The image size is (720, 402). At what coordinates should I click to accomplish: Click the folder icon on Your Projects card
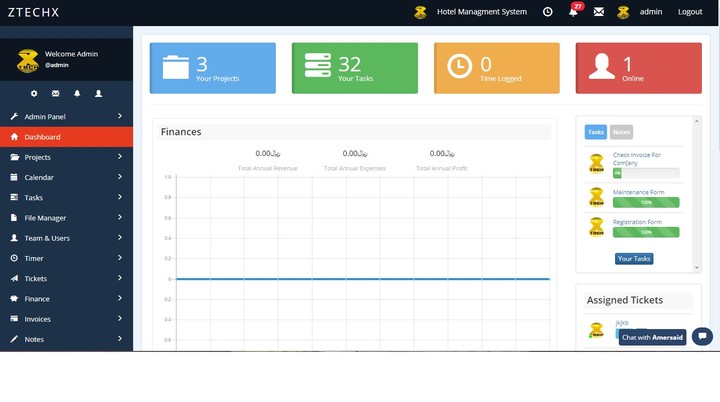(x=176, y=67)
